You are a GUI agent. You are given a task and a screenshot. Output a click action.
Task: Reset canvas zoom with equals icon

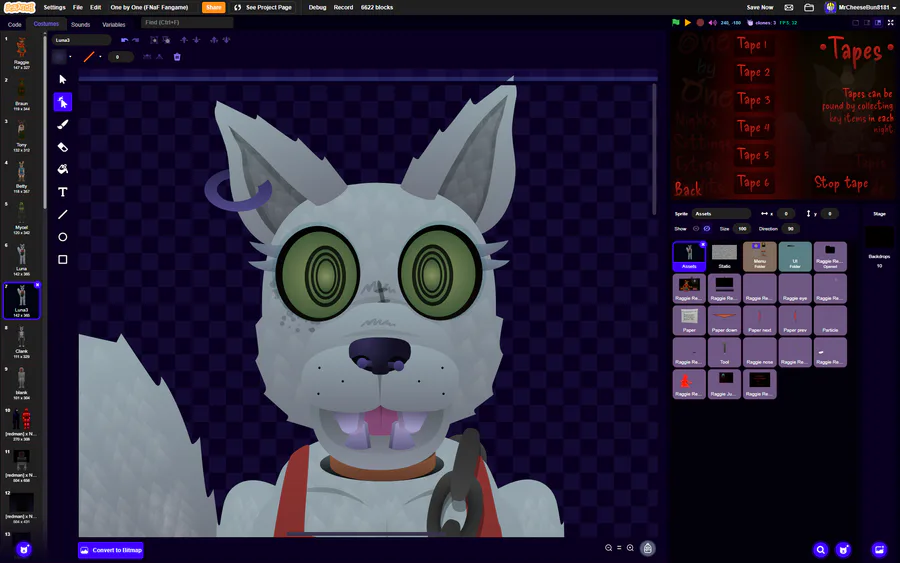619,548
